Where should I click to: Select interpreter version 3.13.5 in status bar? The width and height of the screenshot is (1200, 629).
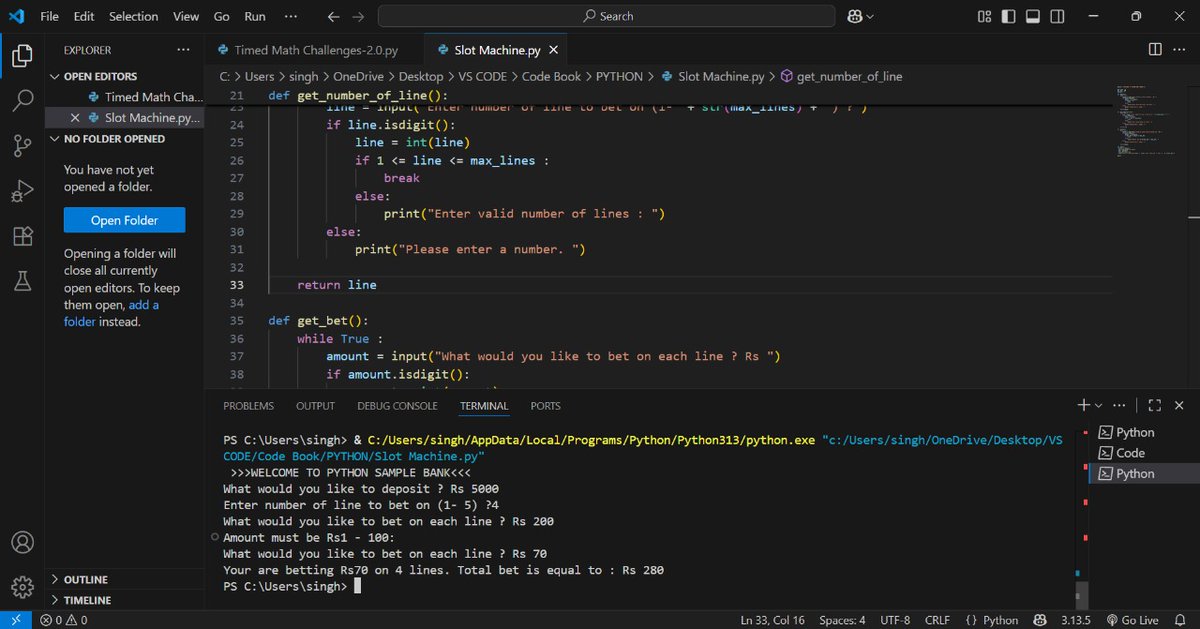pos(1075,620)
